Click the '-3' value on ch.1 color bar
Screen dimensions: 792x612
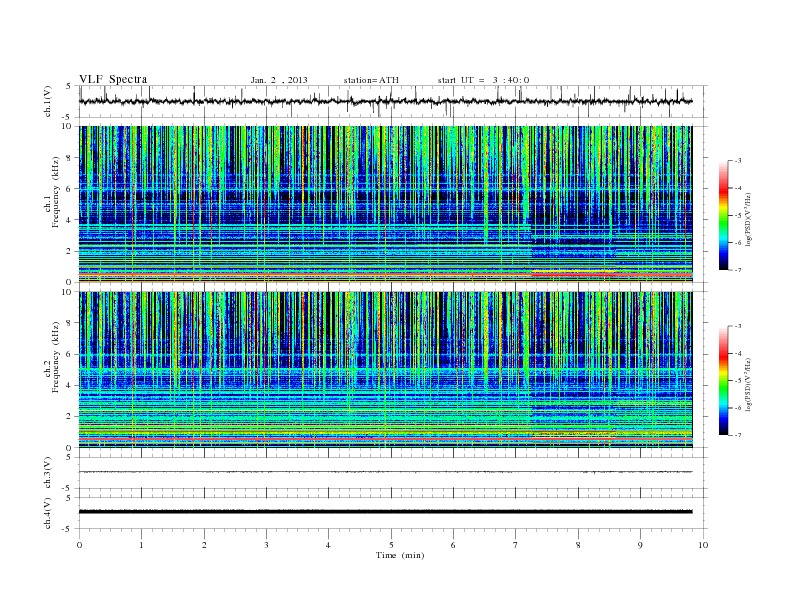click(737, 161)
